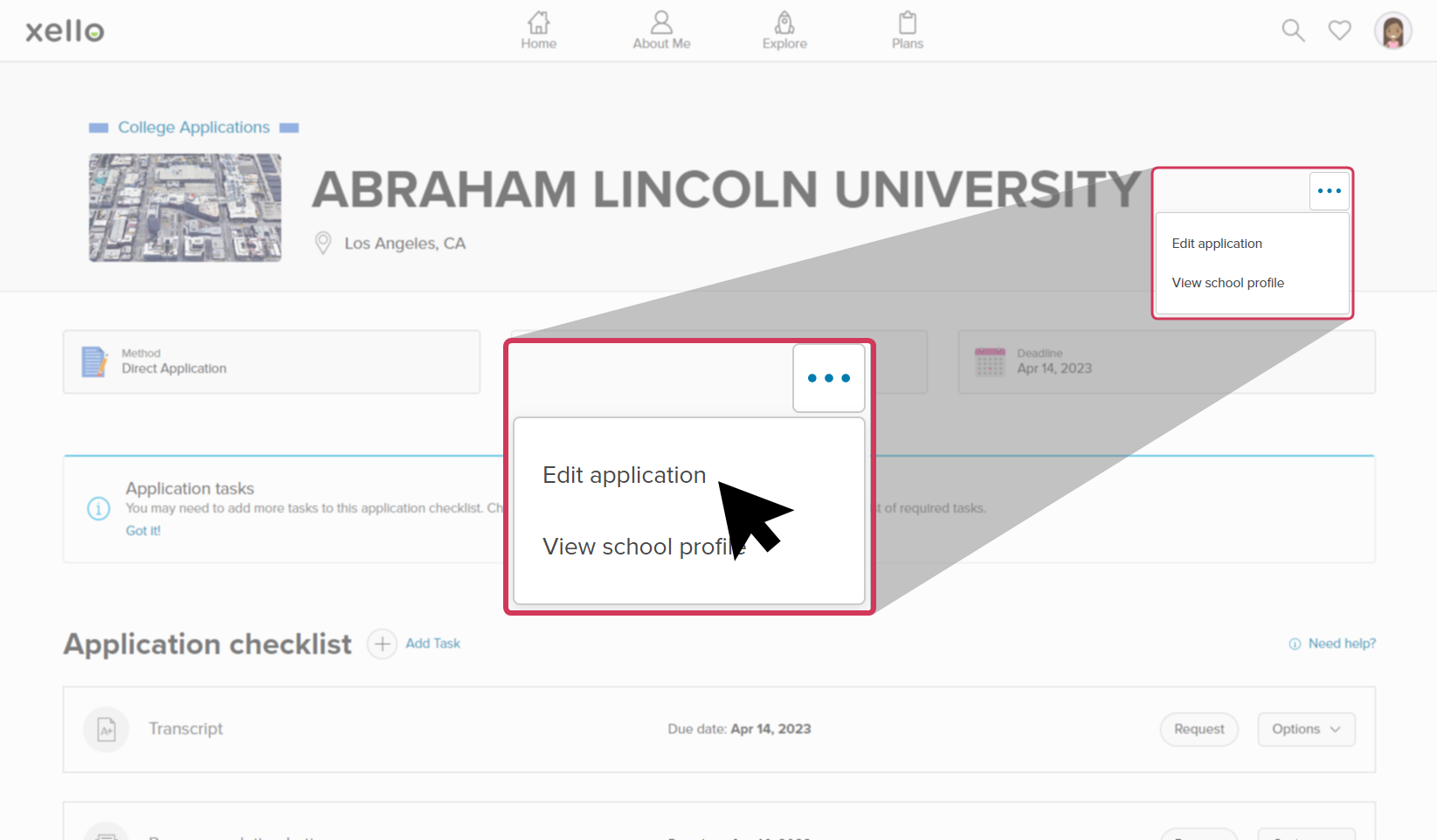Dismiss tip with Got it! link
1437x840 pixels.
pyautogui.click(x=143, y=531)
